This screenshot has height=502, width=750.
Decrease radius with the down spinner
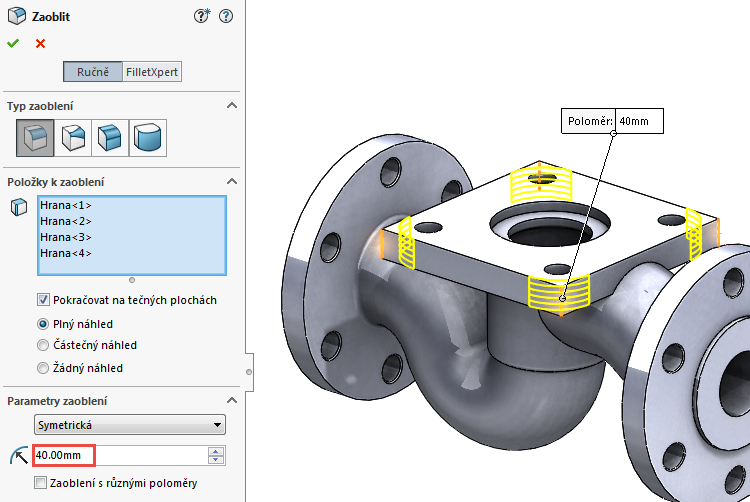pyautogui.click(x=216, y=460)
